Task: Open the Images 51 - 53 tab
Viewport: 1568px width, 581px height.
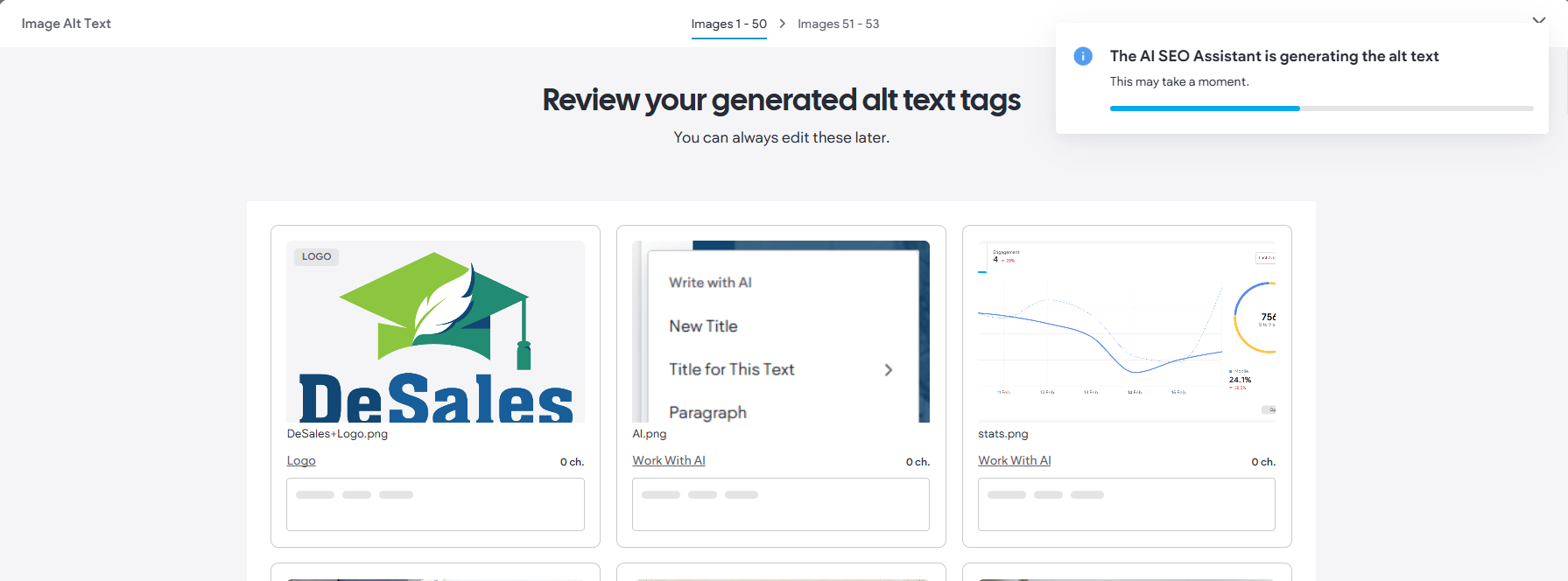Action: pyautogui.click(x=838, y=24)
